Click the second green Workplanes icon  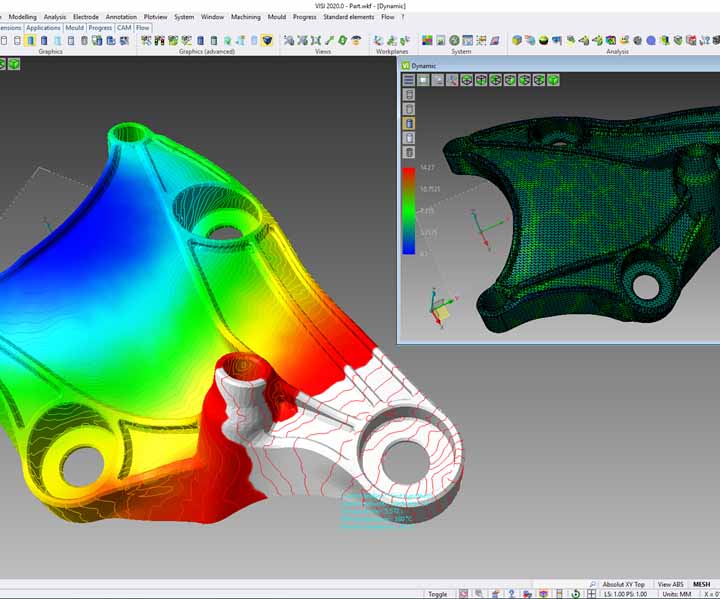(392, 41)
